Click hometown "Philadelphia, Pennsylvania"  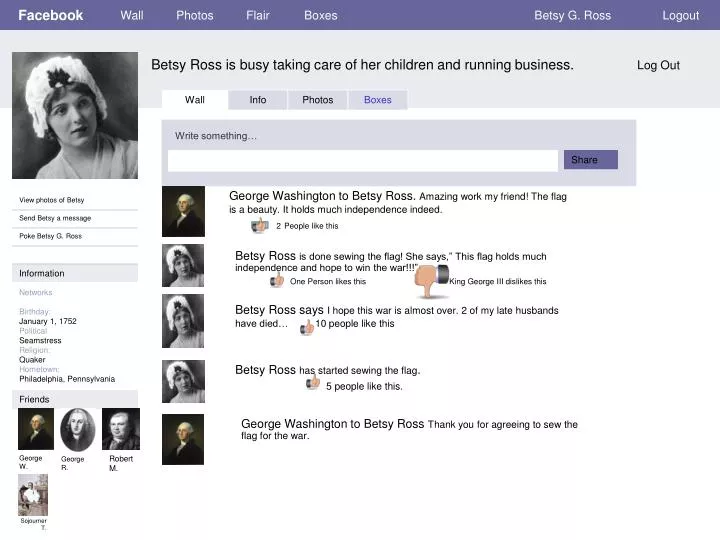(67, 379)
